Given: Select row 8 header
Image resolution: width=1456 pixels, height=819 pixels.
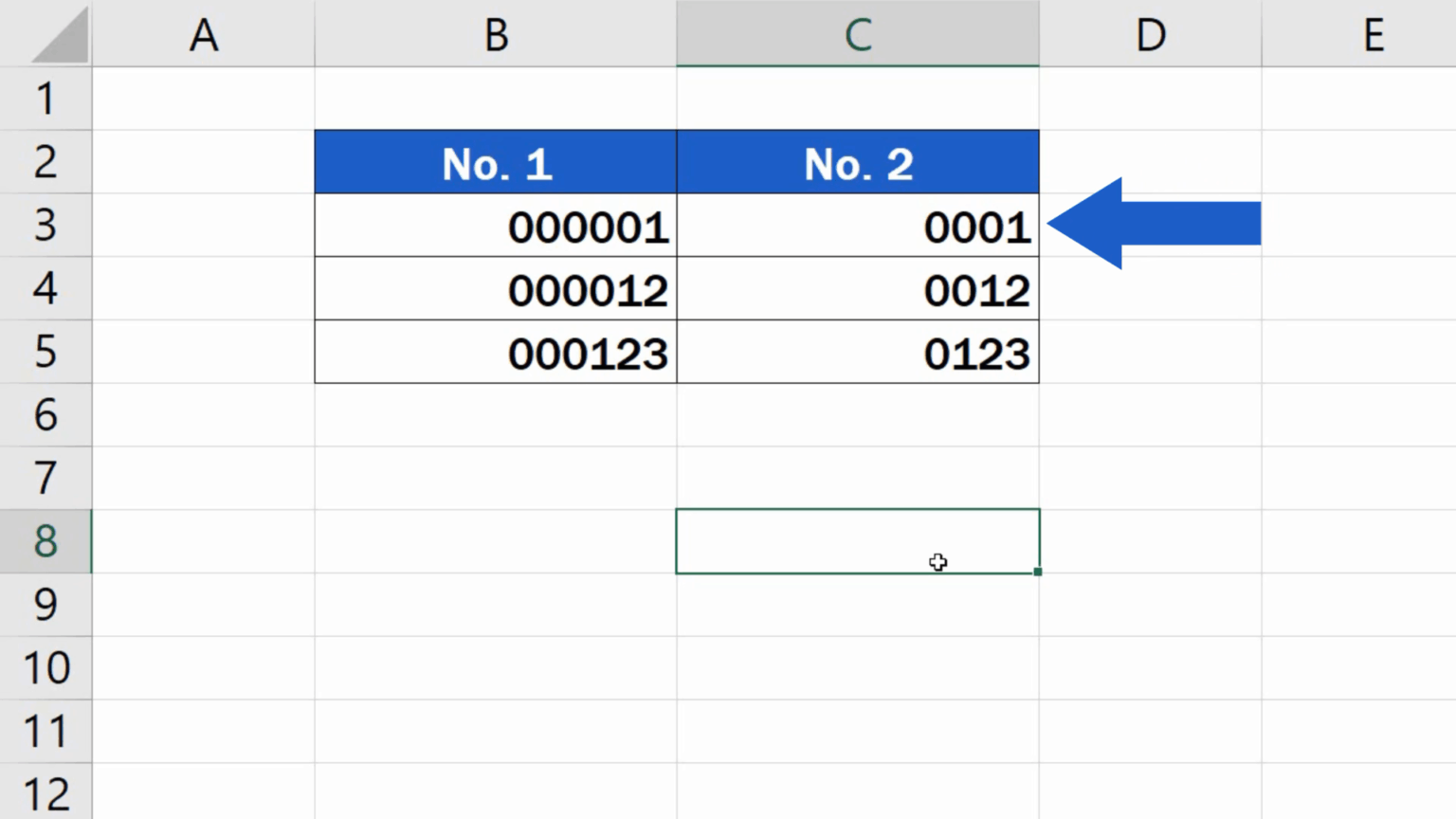Looking at the screenshot, I should (x=45, y=541).
